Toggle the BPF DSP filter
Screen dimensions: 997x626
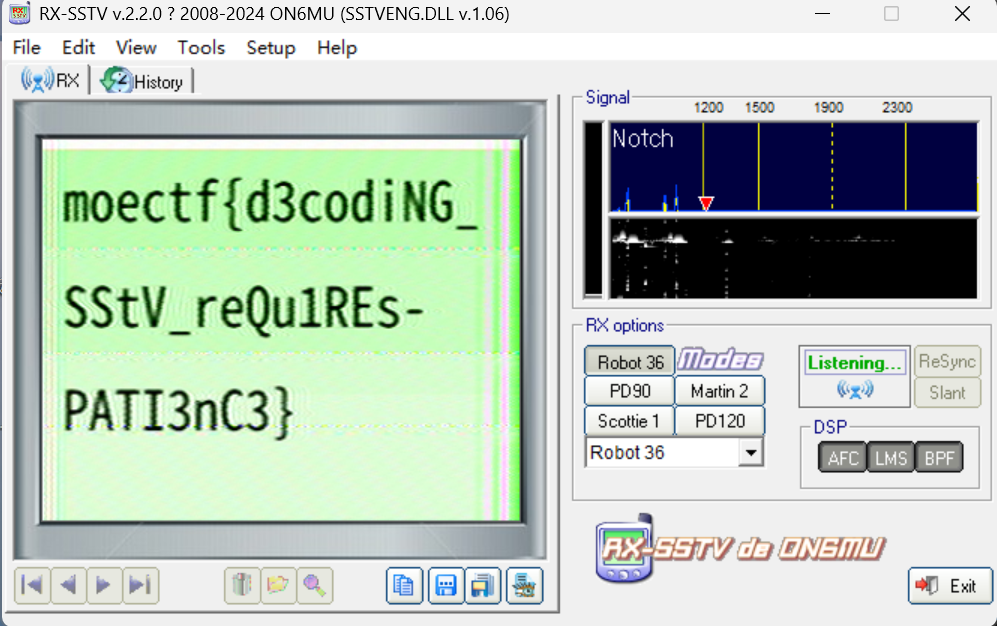[939, 458]
